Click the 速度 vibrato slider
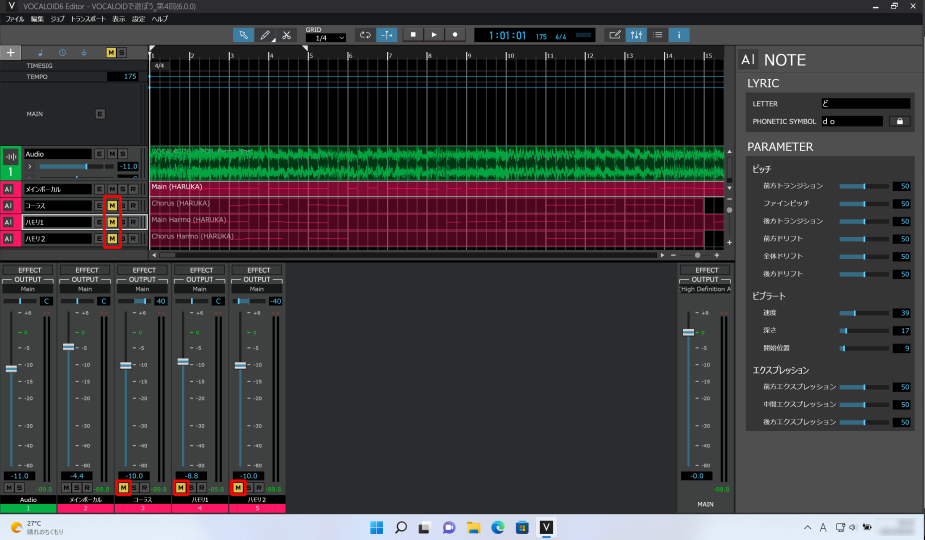Image resolution: width=925 pixels, height=540 pixels. point(862,313)
